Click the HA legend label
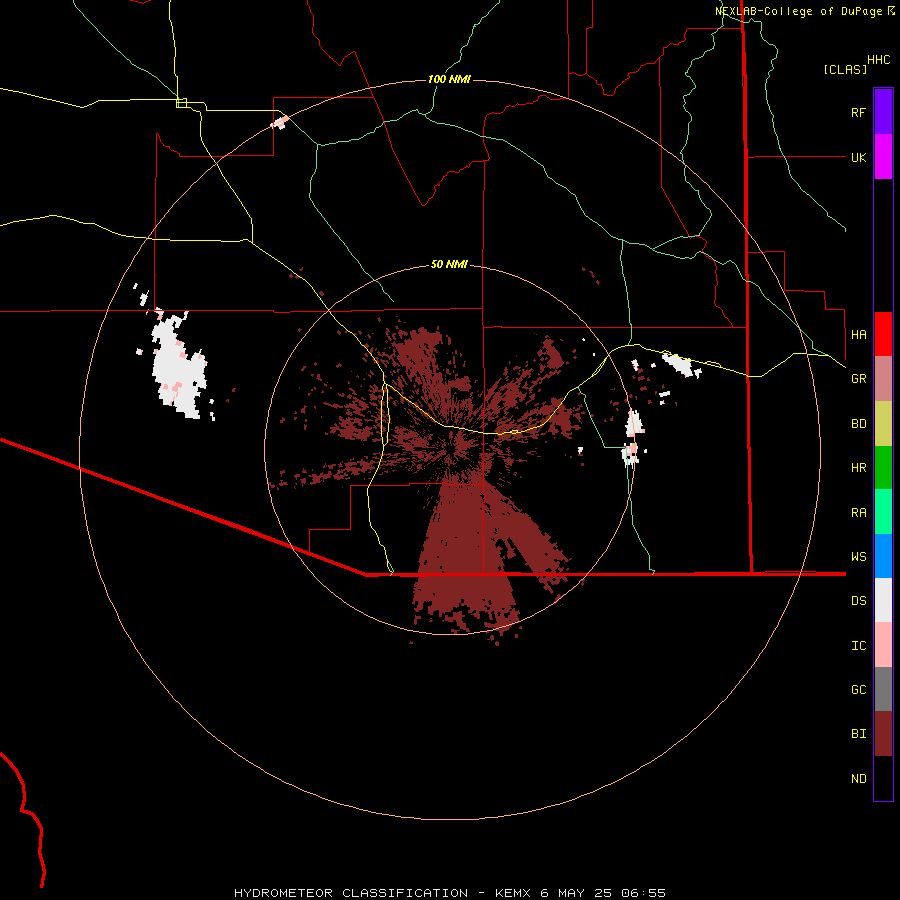This screenshot has height=900, width=900. (858, 334)
